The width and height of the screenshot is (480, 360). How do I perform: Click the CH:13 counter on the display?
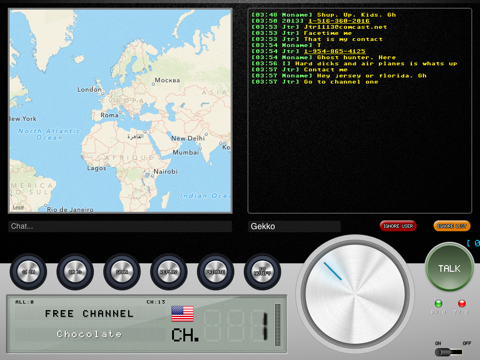[x=156, y=302]
